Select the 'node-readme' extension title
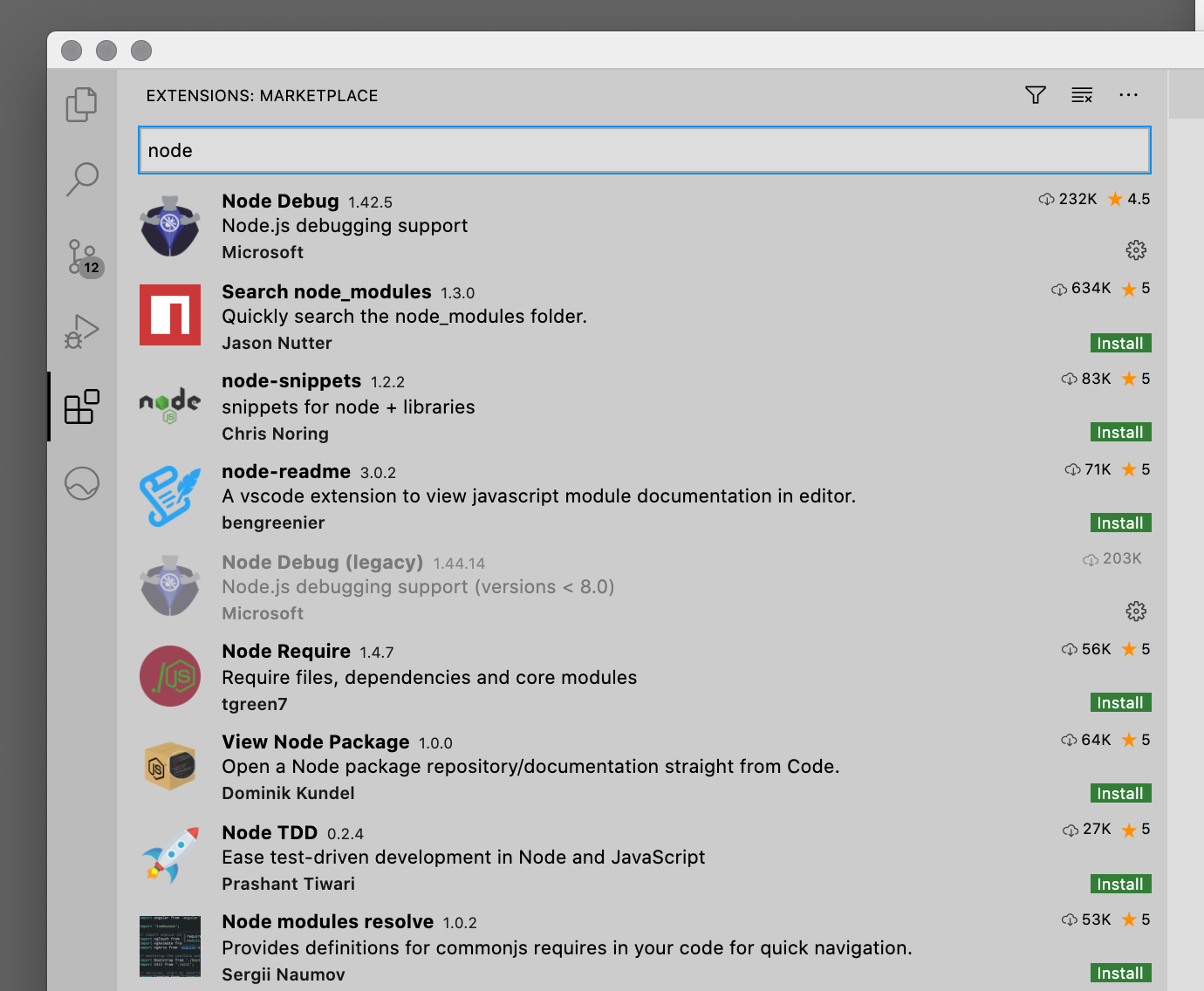This screenshot has height=991, width=1204. (286, 472)
